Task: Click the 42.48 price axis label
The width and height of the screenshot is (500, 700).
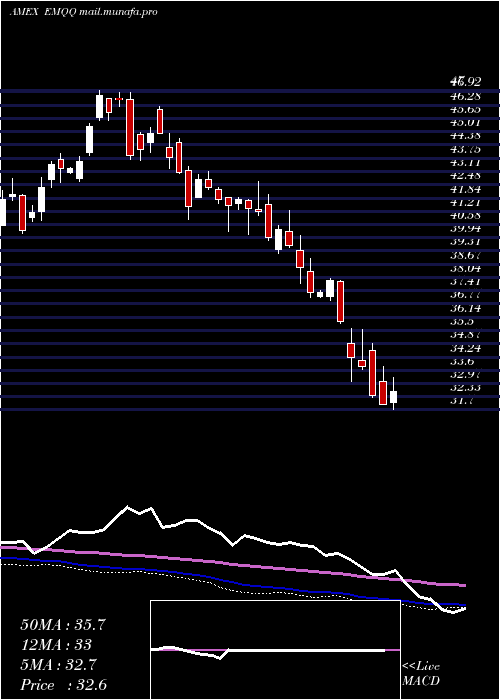Action: click(x=465, y=175)
